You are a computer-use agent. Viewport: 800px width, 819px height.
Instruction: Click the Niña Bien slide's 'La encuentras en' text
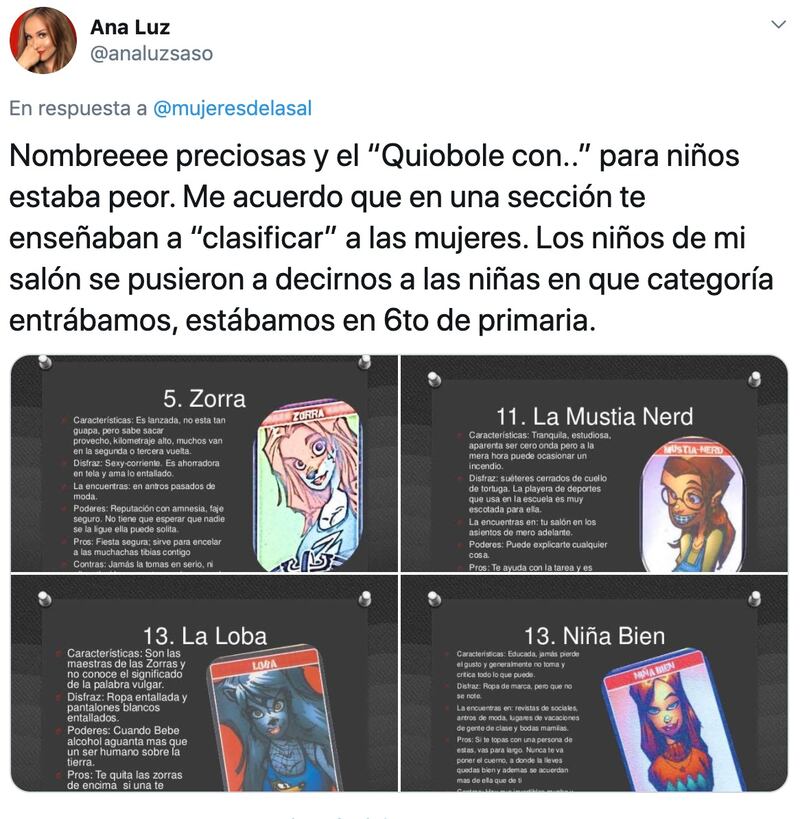coord(517,718)
